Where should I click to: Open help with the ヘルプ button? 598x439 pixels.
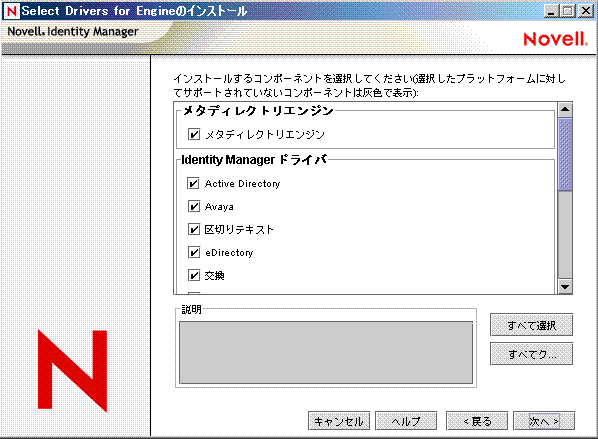coord(406,421)
